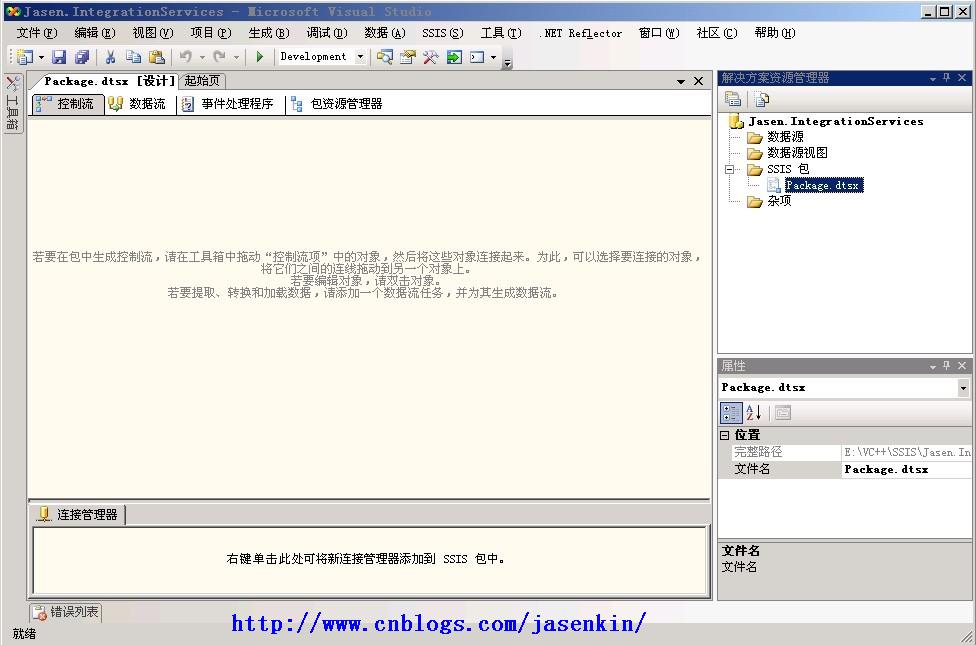976x645 pixels.
Task: Open the 调试 (Debug) menu
Action: [x=326, y=33]
